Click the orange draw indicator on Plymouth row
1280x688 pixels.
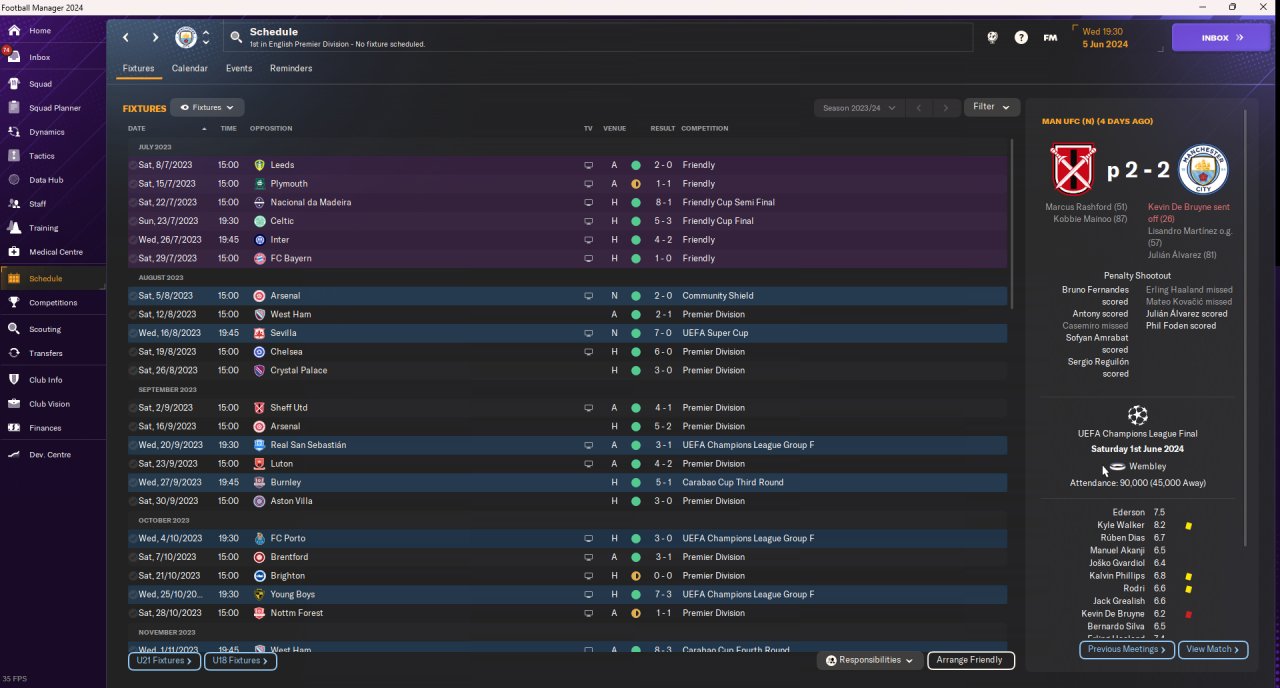point(635,184)
